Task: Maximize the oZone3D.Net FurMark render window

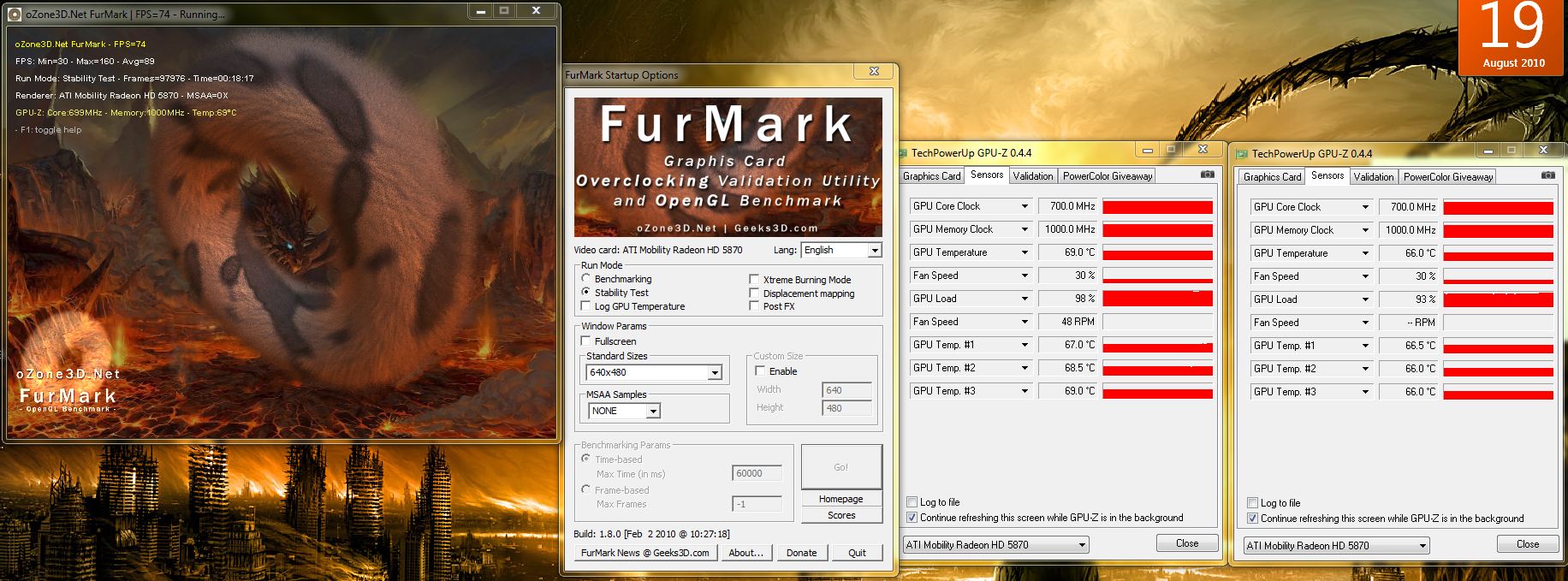Action: pyautogui.click(x=504, y=11)
